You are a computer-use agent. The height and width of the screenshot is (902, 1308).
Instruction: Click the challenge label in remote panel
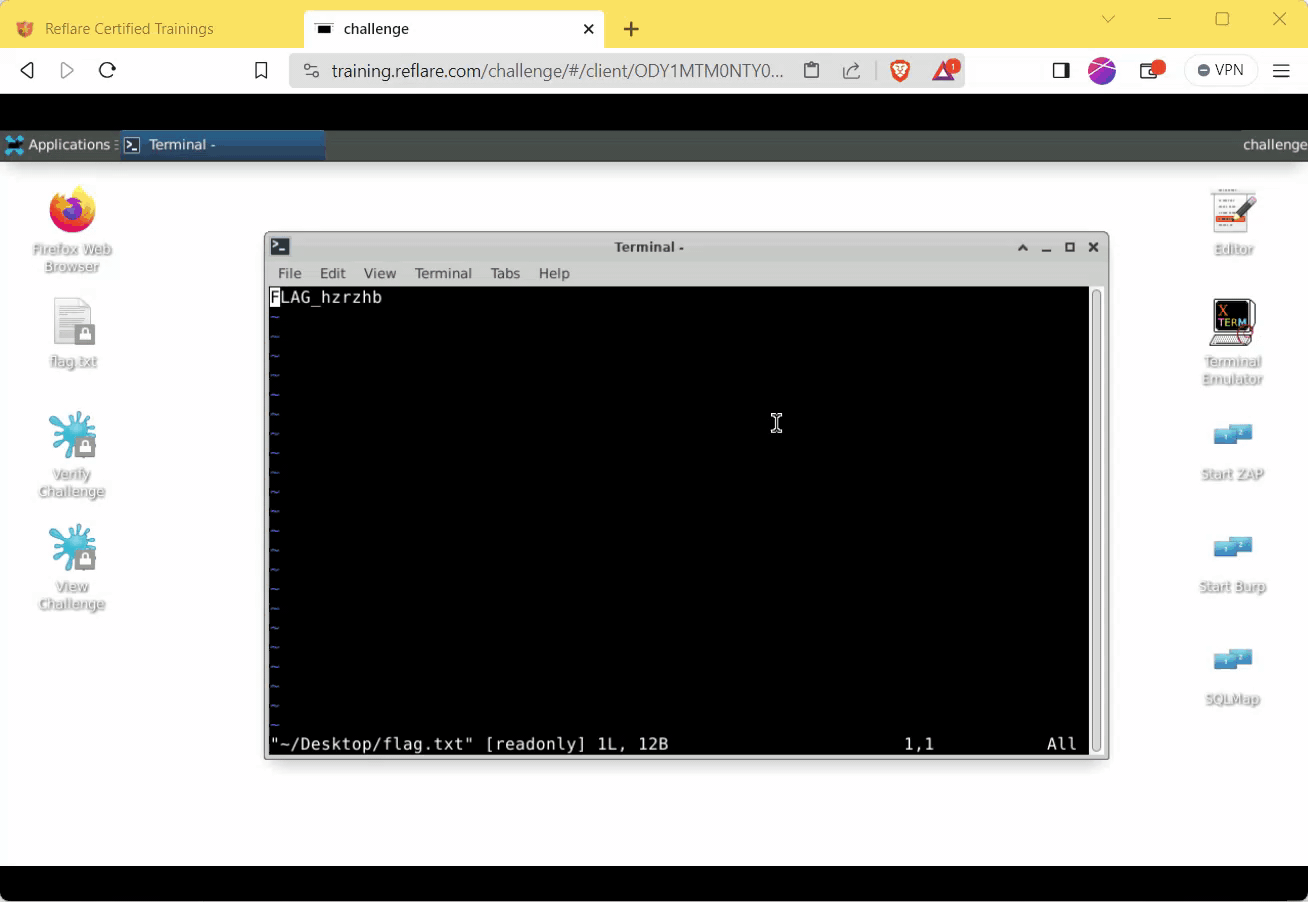1274,145
